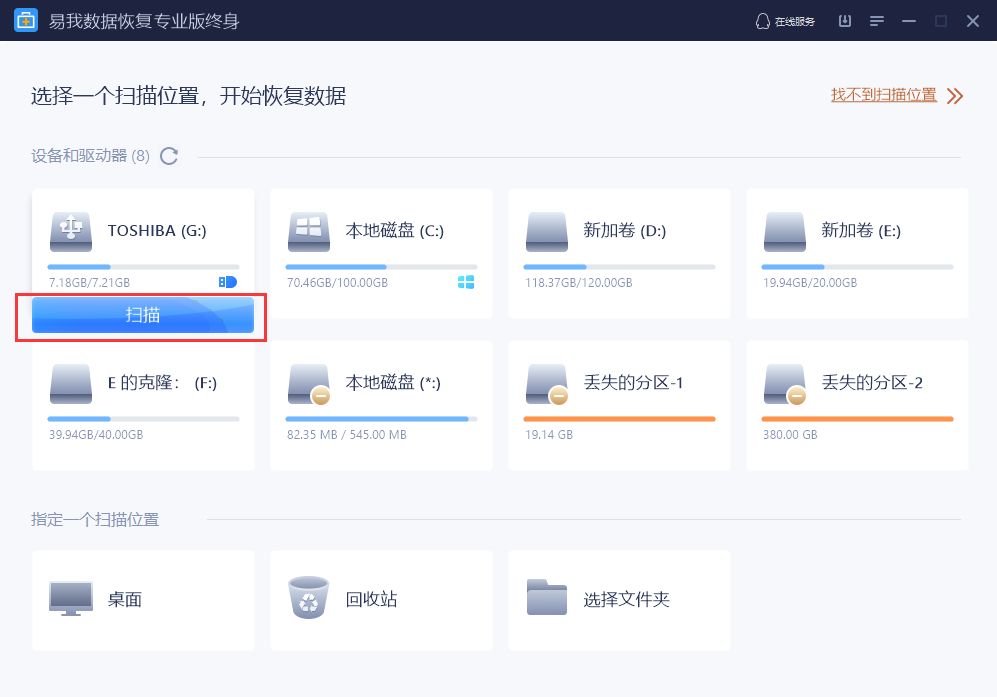Click the drive icon on E 的克隆 (F:)

pos(71,381)
